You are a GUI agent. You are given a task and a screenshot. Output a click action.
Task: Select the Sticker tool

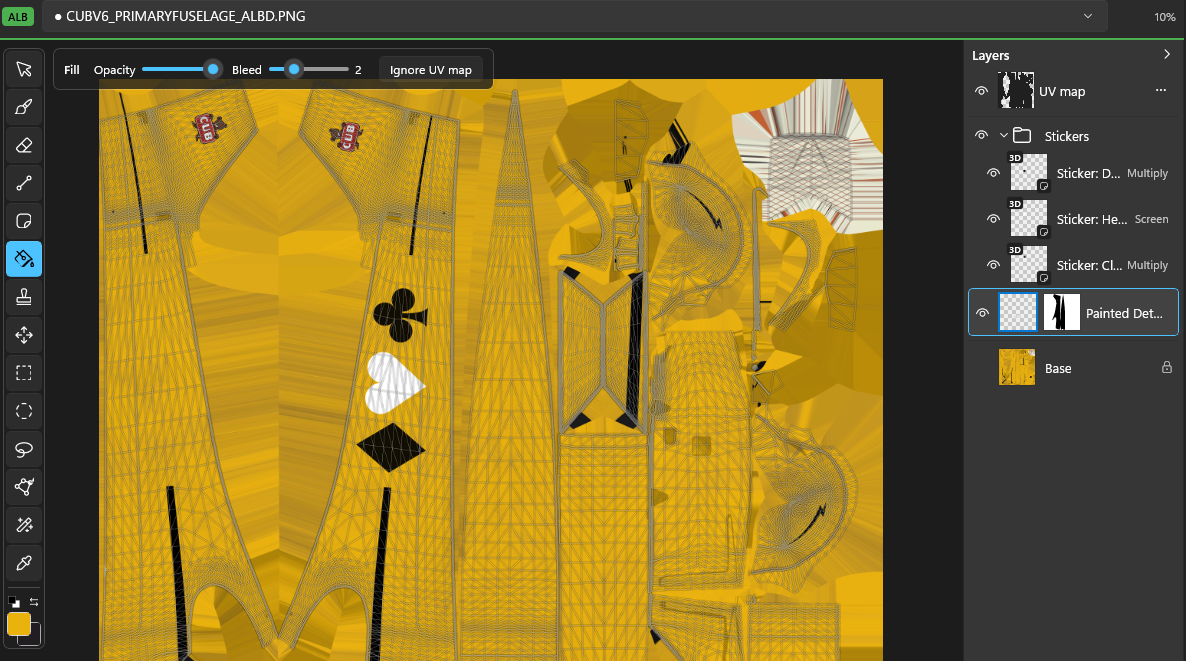[23, 221]
